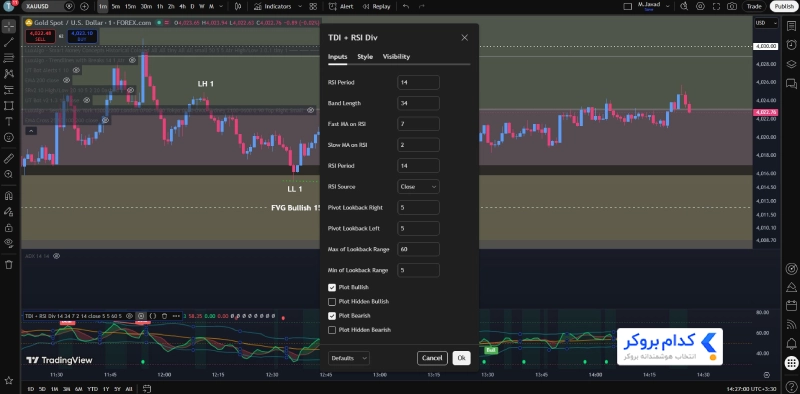Select the zoom in tool
This screenshot has height=394, width=800.
point(9,175)
